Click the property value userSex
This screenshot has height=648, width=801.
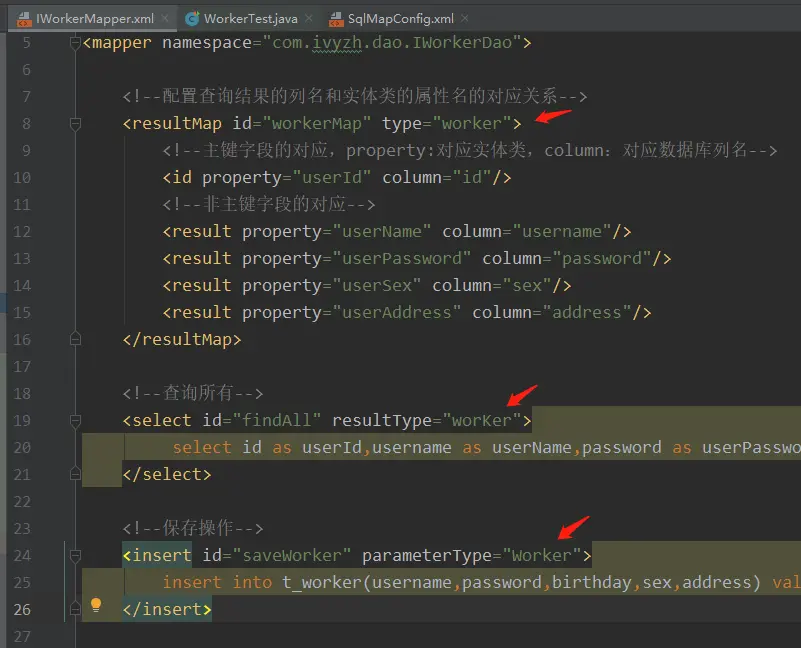point(376,286)
